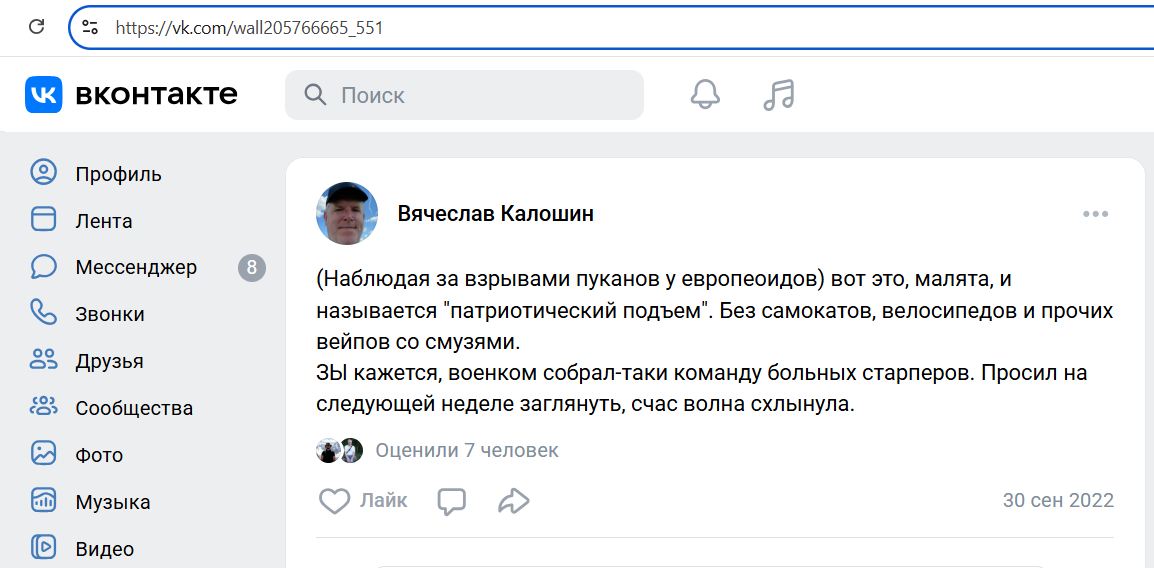
Task: Open comments on the post
Action: click(452, 501)
